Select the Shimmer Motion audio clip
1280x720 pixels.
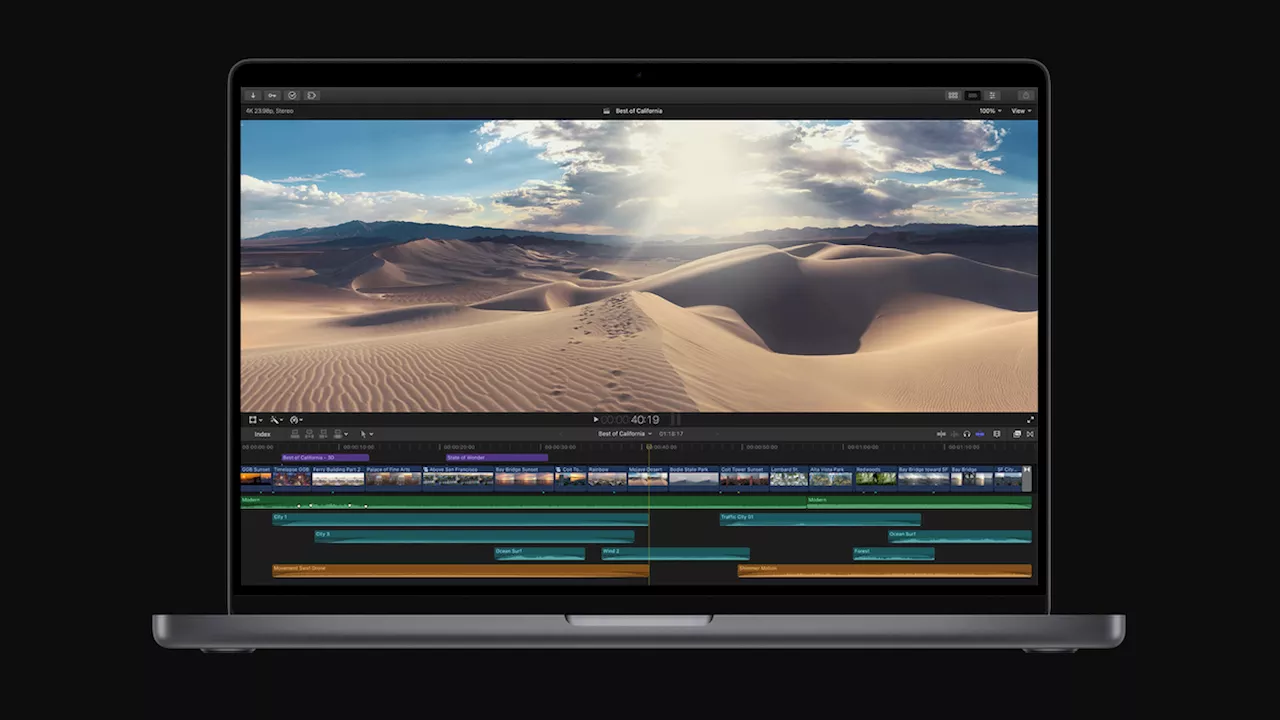tap(885, 570)
